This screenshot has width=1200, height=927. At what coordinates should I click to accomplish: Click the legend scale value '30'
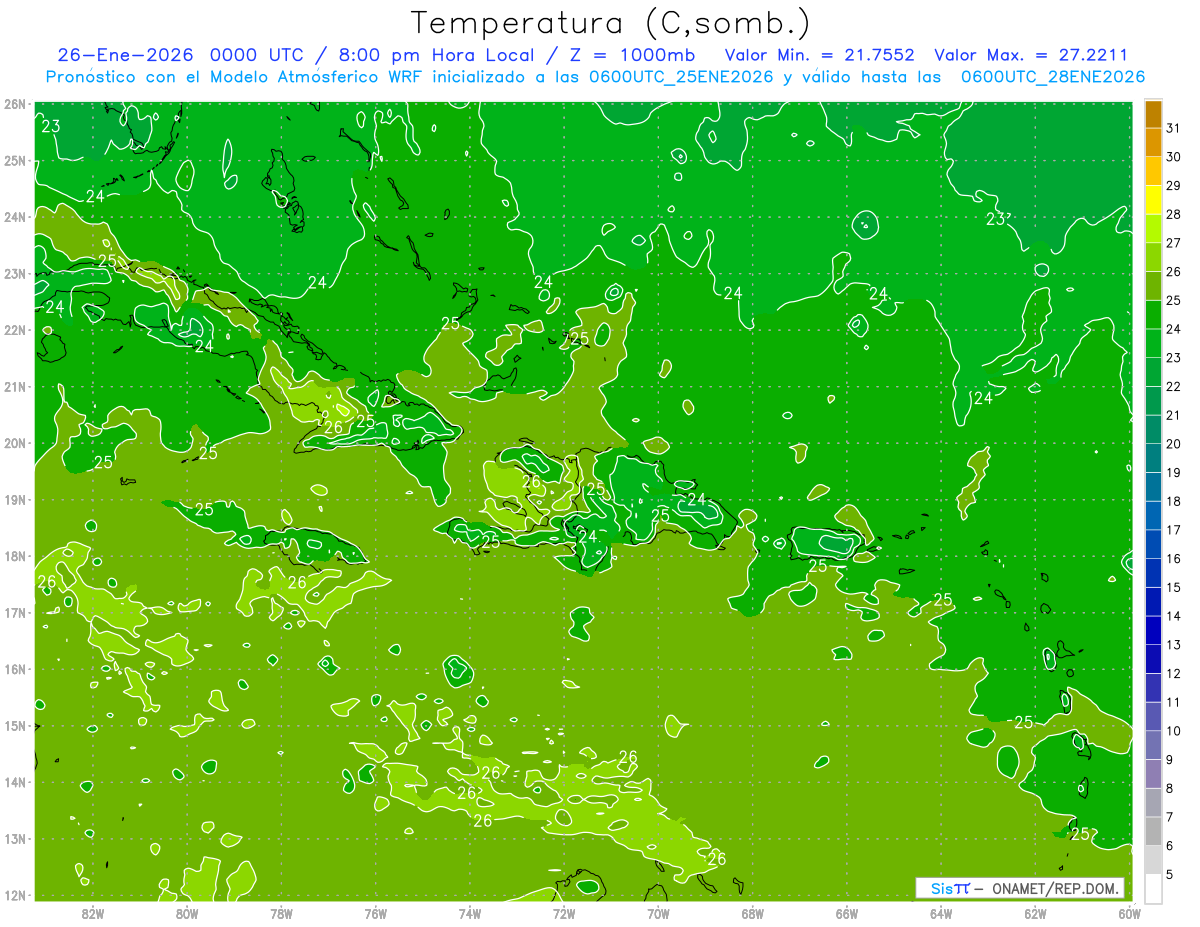tap(1174, 157)
